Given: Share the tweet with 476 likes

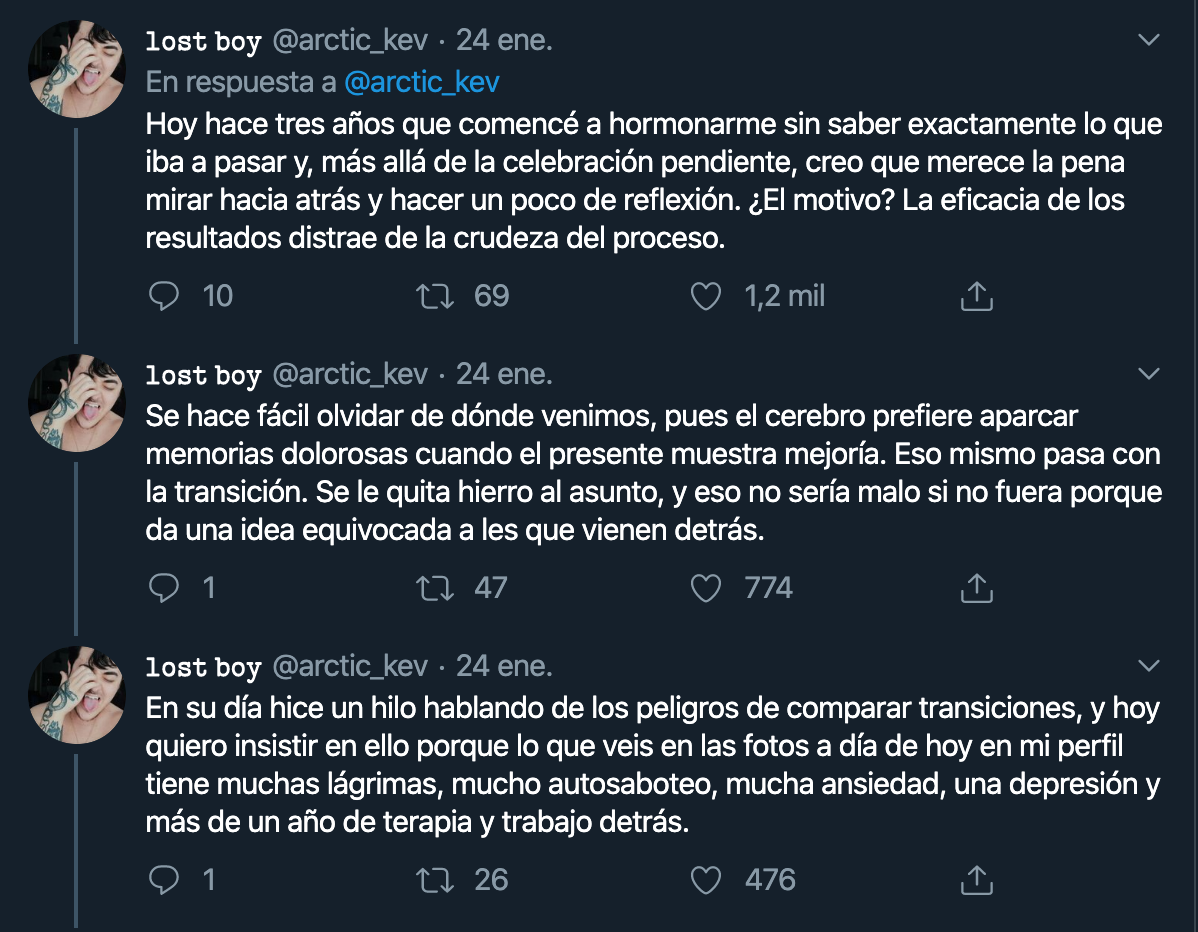Looking at the screenshot, I should 977,880.
